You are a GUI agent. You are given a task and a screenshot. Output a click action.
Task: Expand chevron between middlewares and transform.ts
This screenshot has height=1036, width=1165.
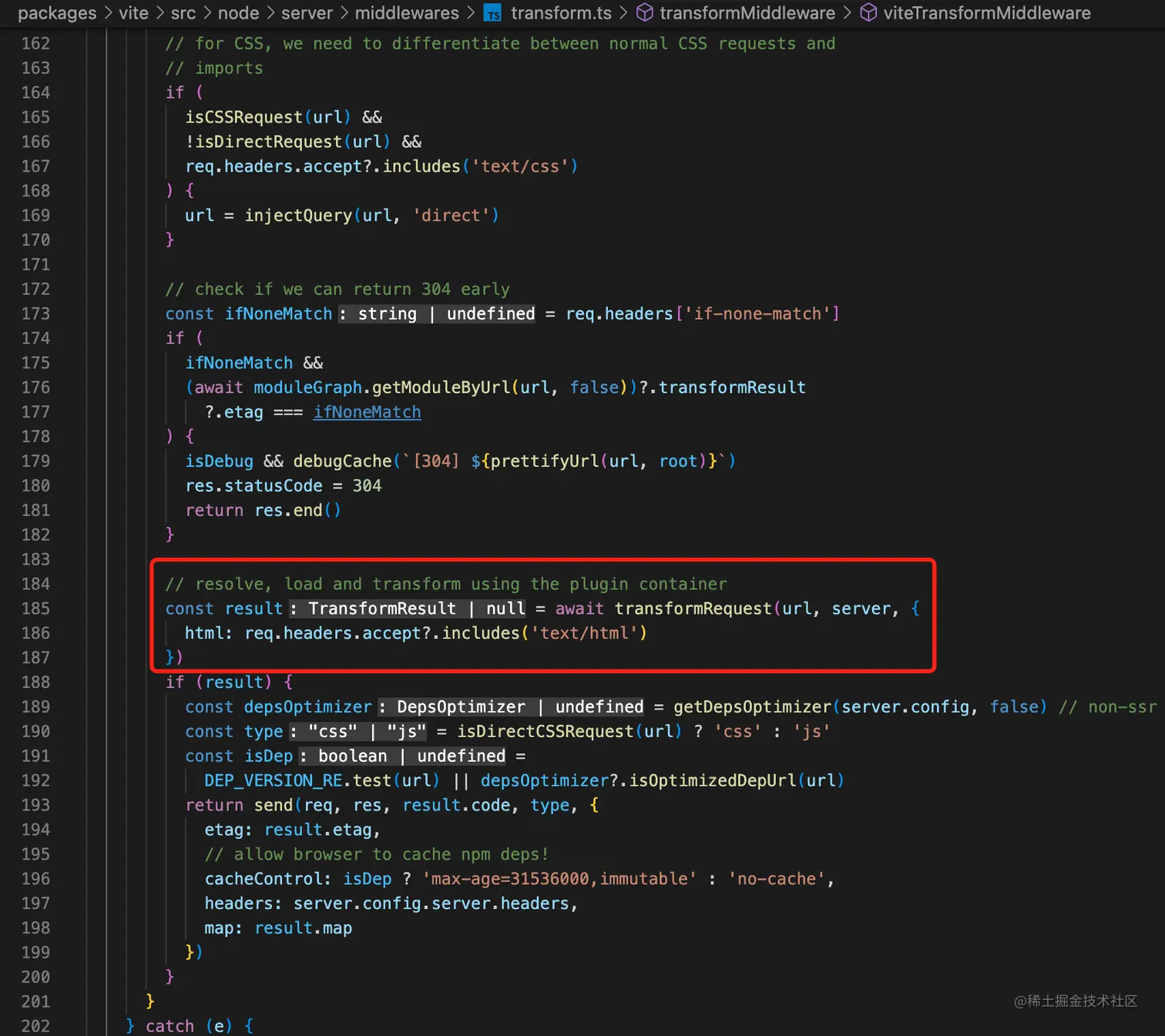pos(470,13)
